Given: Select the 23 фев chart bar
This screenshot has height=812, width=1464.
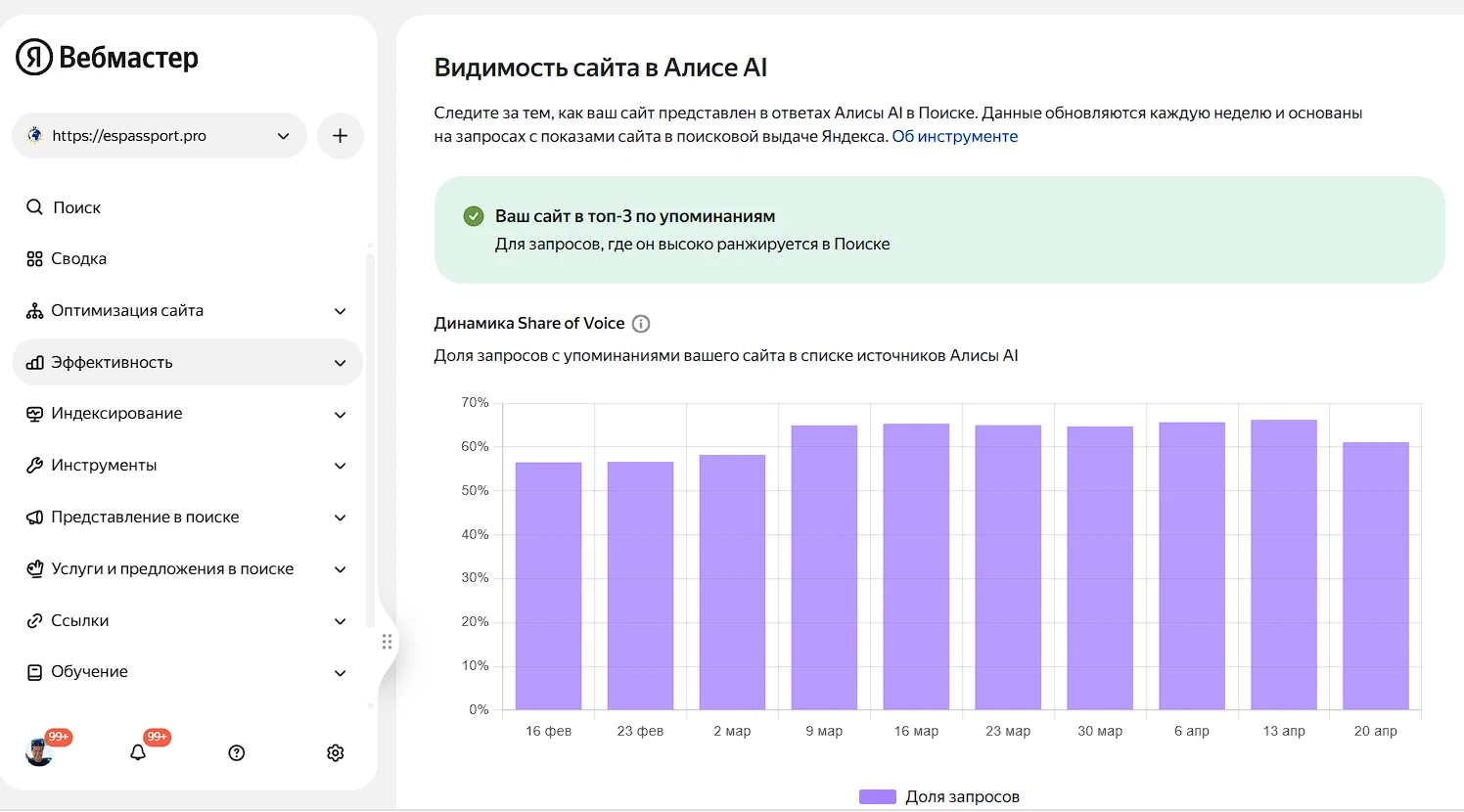Looking at the screenshot, I should pyautogui.click(x=641, y=586).
